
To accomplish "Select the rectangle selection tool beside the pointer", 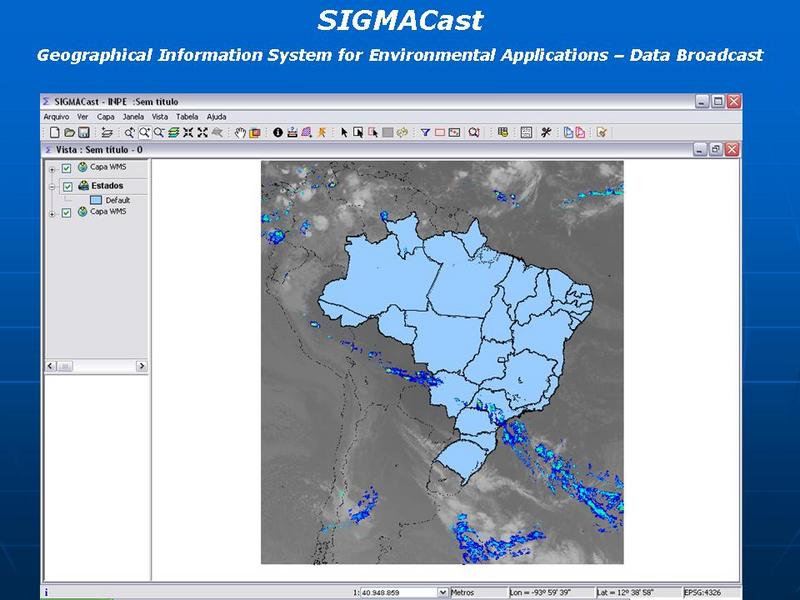I will pos(358,133).
